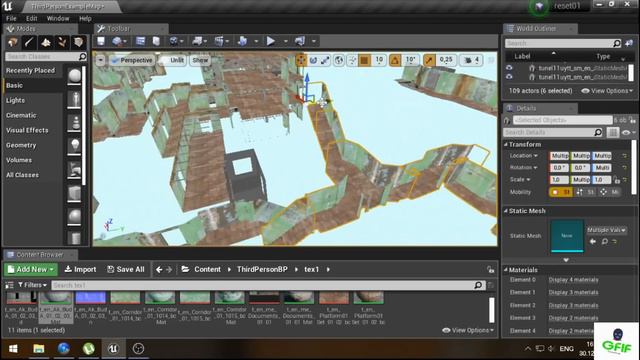Open the rotation snap 10° dropdown
The width and height of the screenshot is (640, 360).
coord(410,60)
